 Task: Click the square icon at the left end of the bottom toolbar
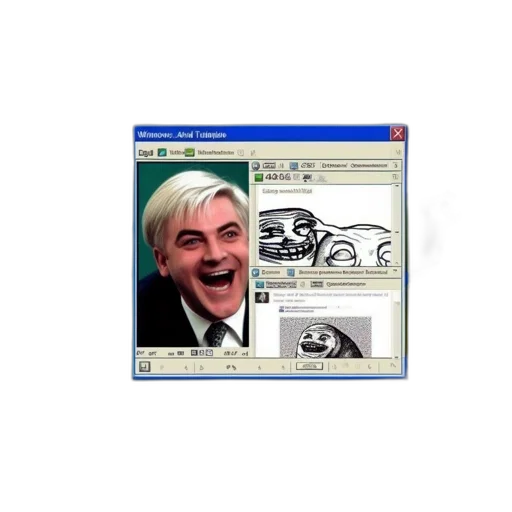[x=144, y=367]
